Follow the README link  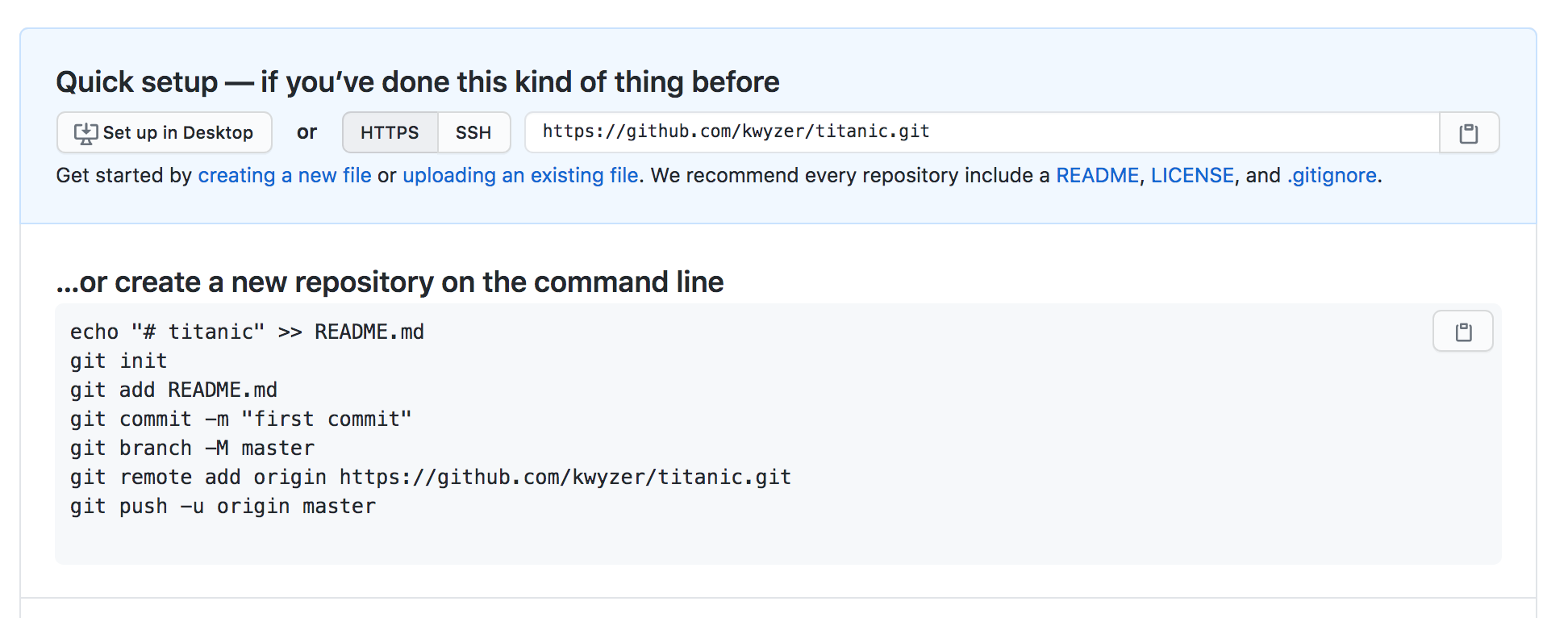click(1097, 176)
